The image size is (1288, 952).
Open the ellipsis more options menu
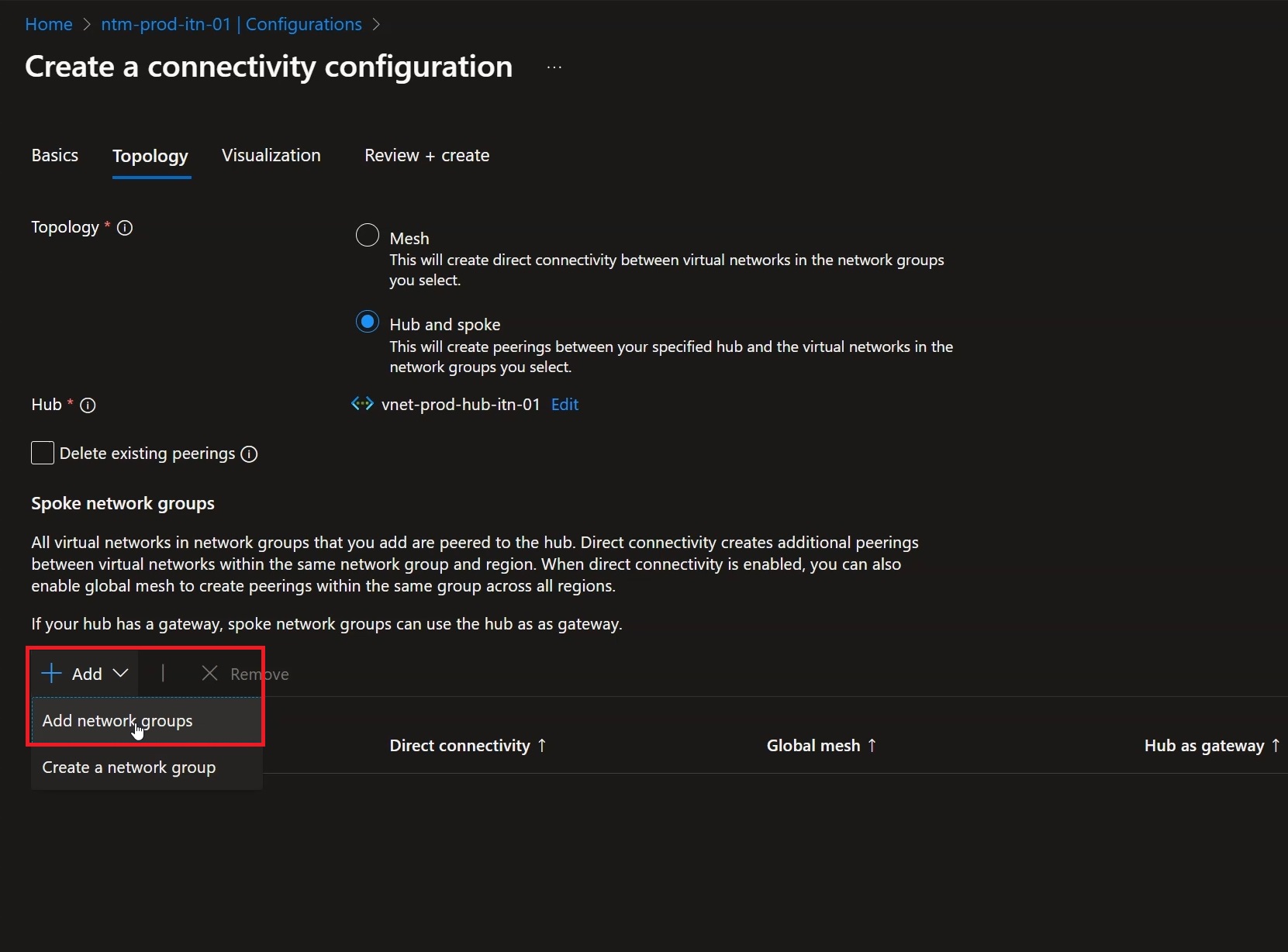coord(554,67)
